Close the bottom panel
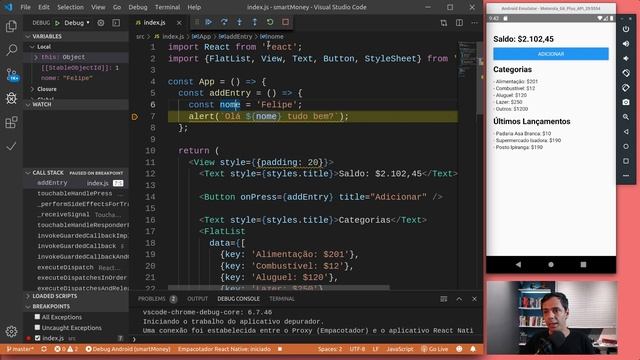 click(474, 299)
